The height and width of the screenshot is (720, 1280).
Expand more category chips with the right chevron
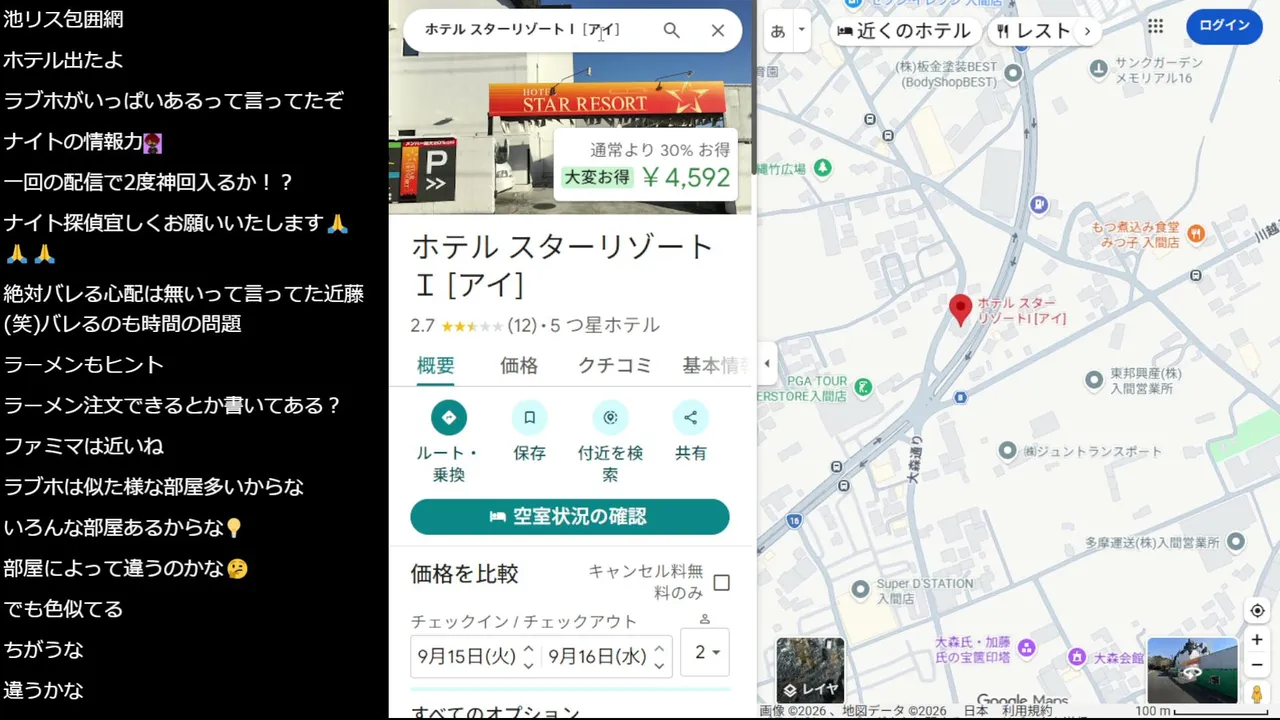(x=1086, y=31)
